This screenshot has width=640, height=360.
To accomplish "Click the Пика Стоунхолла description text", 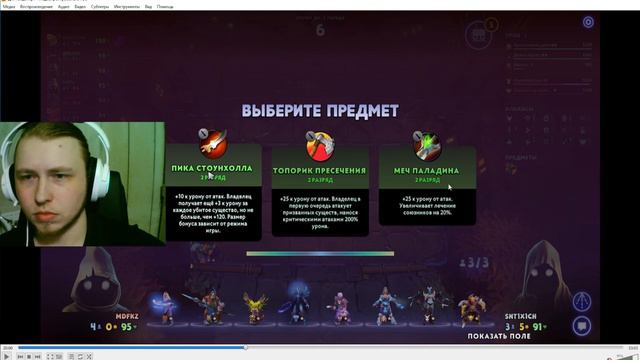I will click(213, 213).
